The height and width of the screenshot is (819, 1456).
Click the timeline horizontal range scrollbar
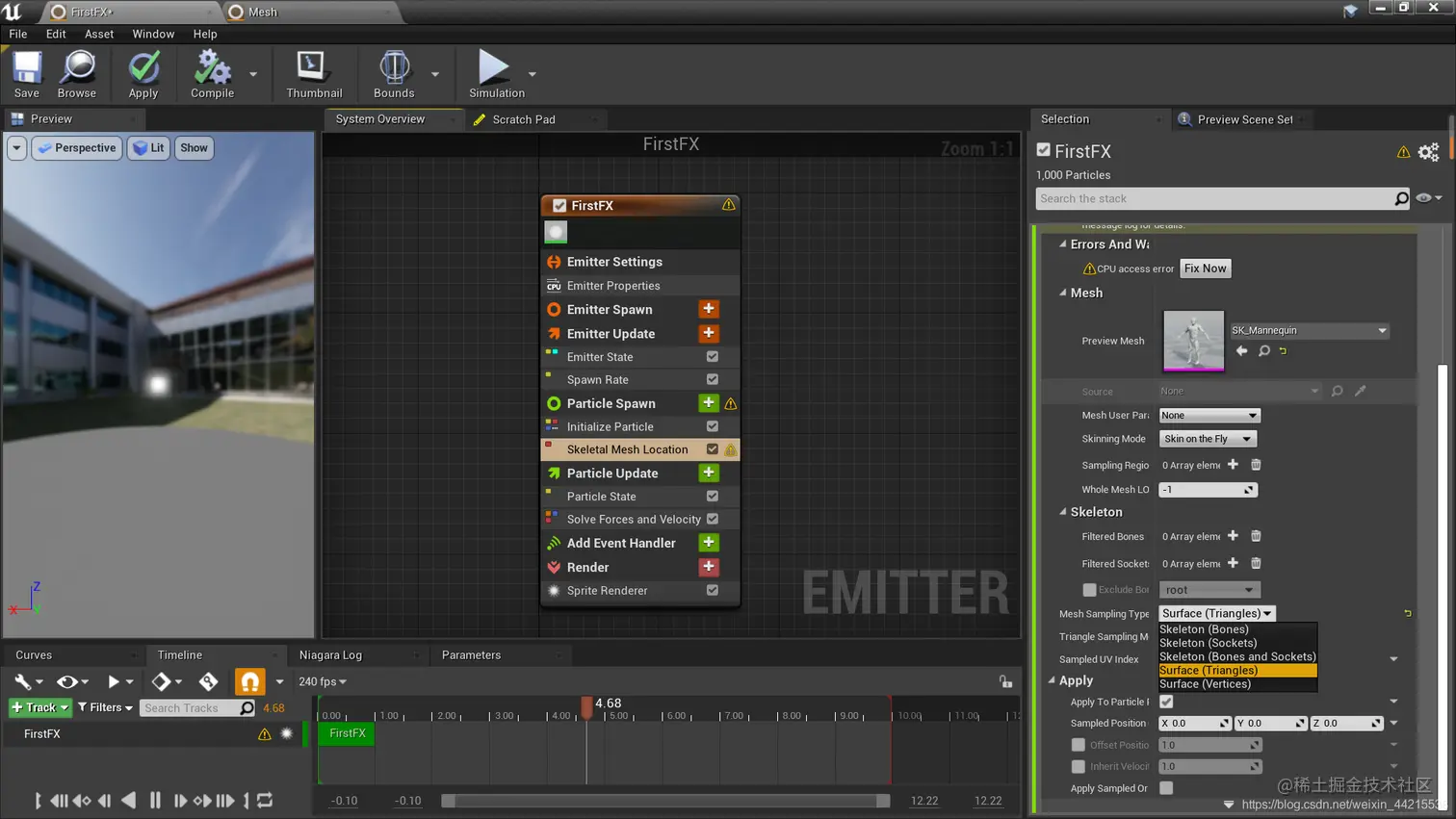[665, 801]
